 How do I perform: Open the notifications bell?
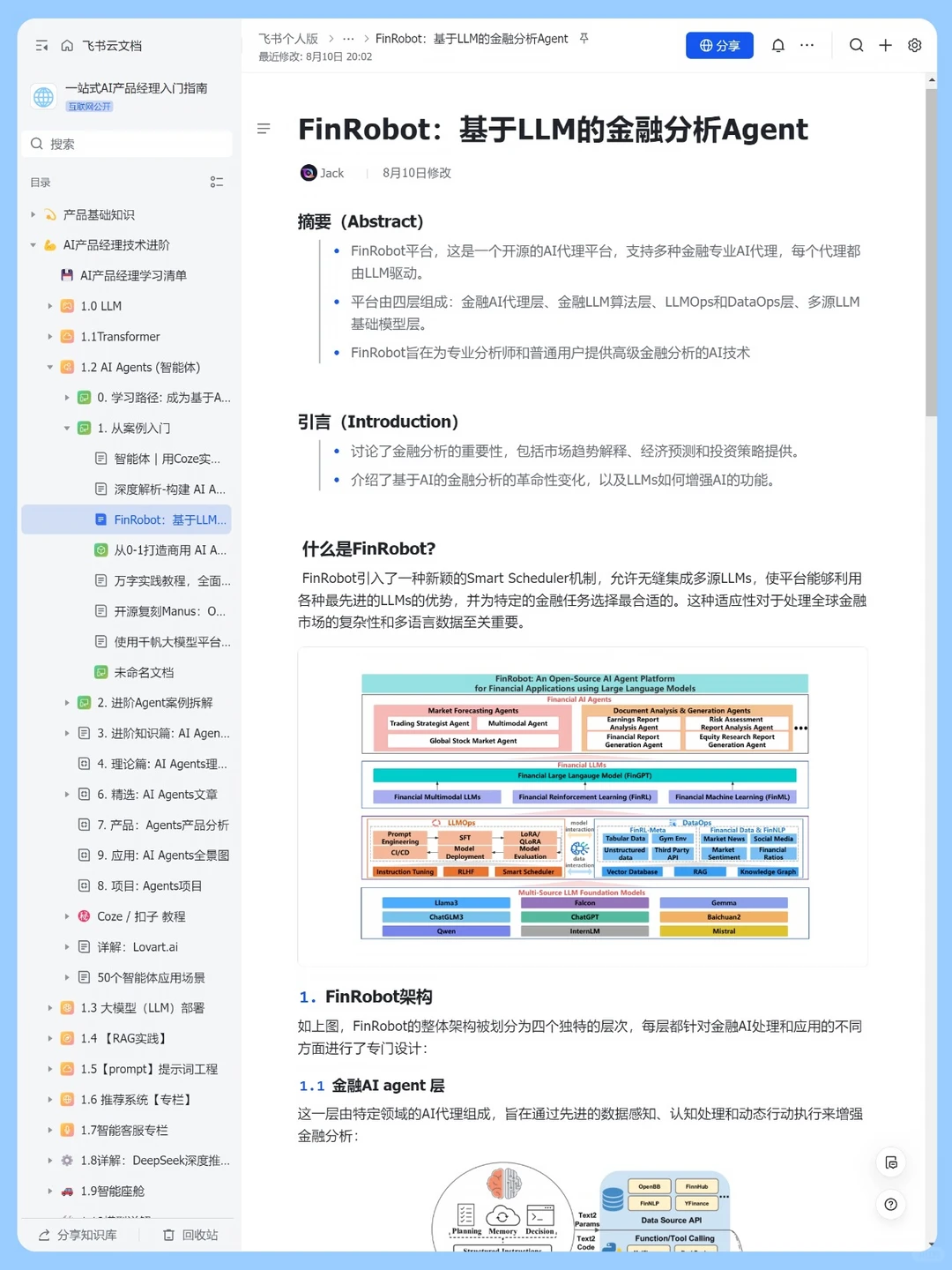pos(778,46)
